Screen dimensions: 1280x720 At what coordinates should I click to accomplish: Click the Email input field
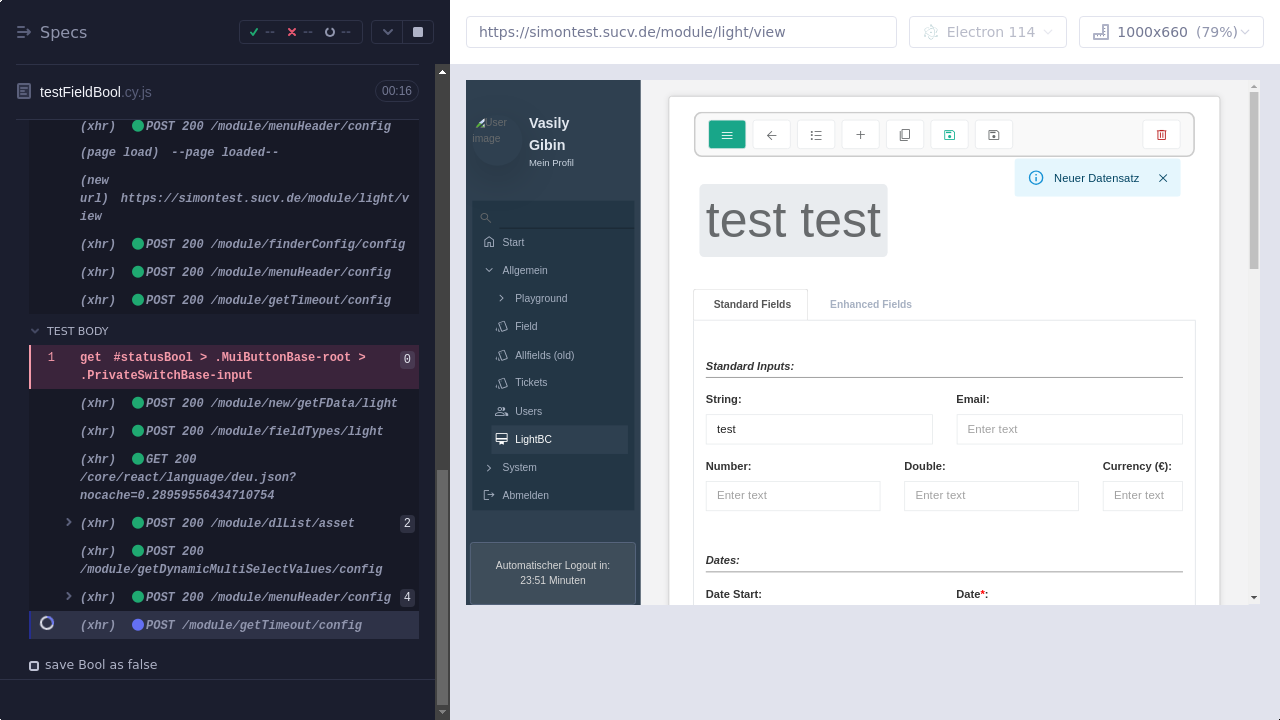(1069, 429)
